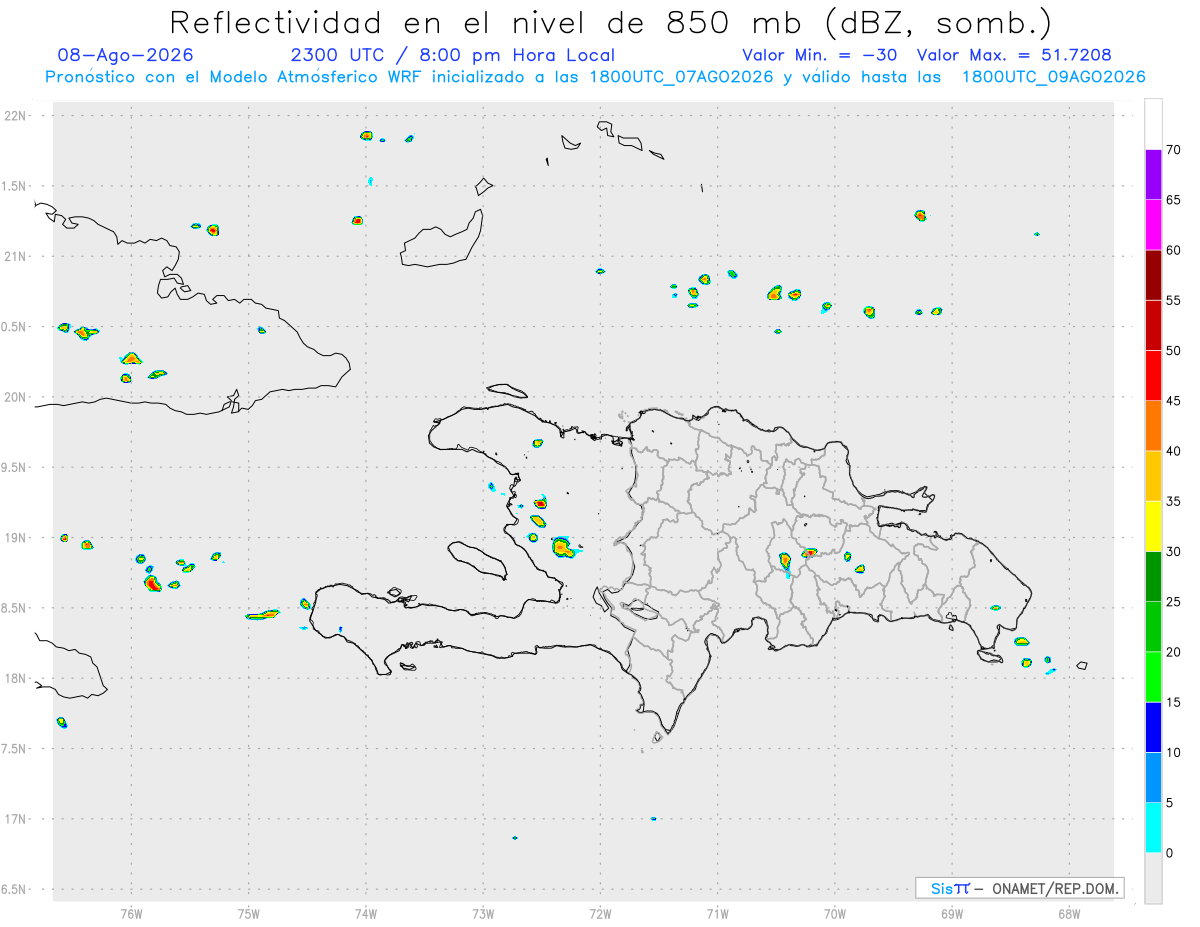Screen dimensions: 1200x927
Task: Click the colorbar label '45'
Action: pyautogui.click(x=1173, y=401)
